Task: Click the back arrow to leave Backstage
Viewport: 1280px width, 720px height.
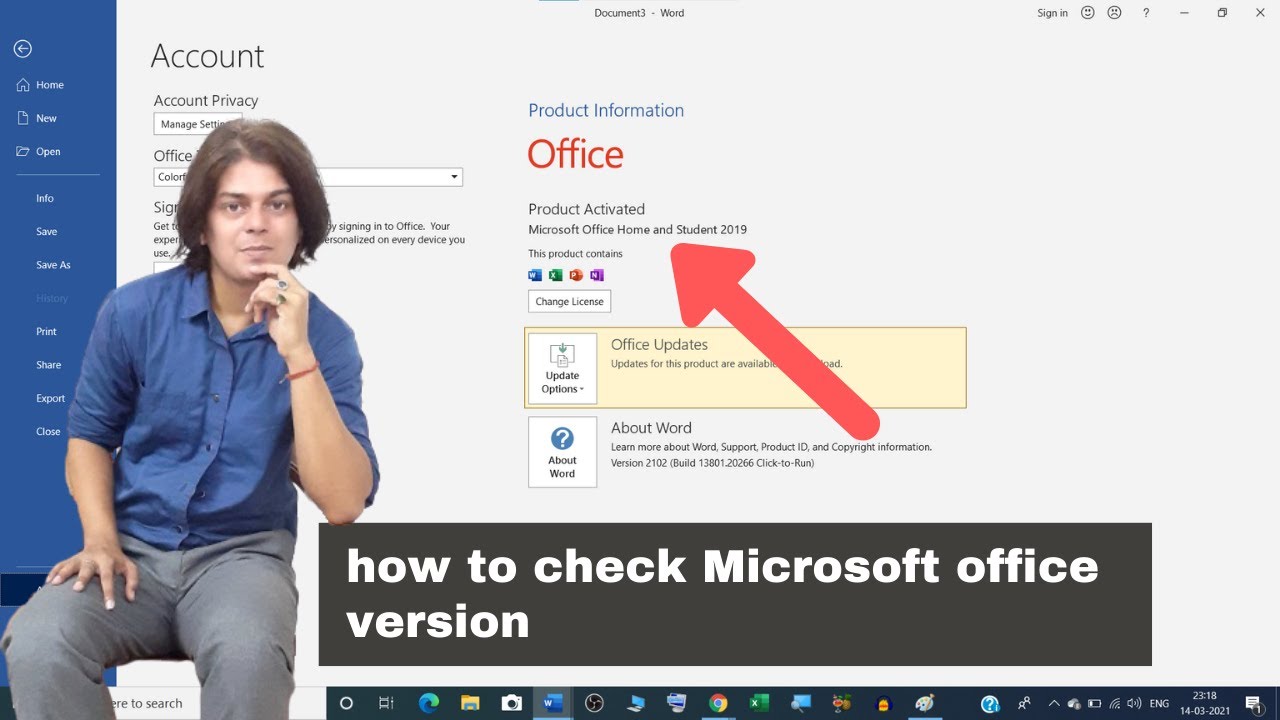Action: 23,48
